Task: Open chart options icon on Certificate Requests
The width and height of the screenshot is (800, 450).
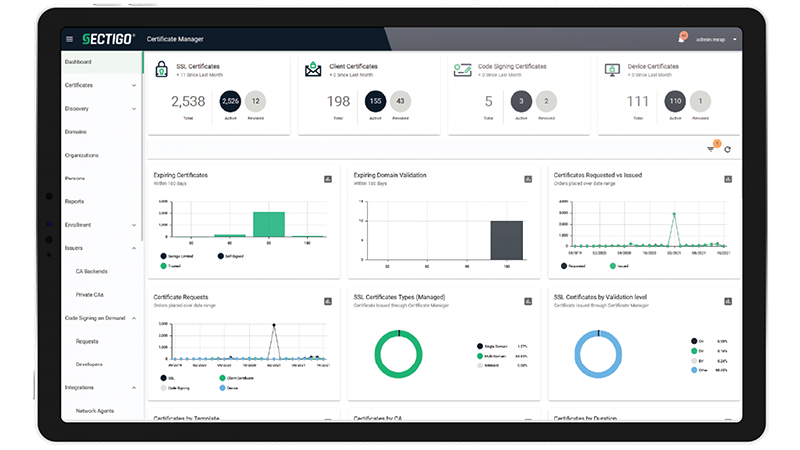Action: [328, 301]
